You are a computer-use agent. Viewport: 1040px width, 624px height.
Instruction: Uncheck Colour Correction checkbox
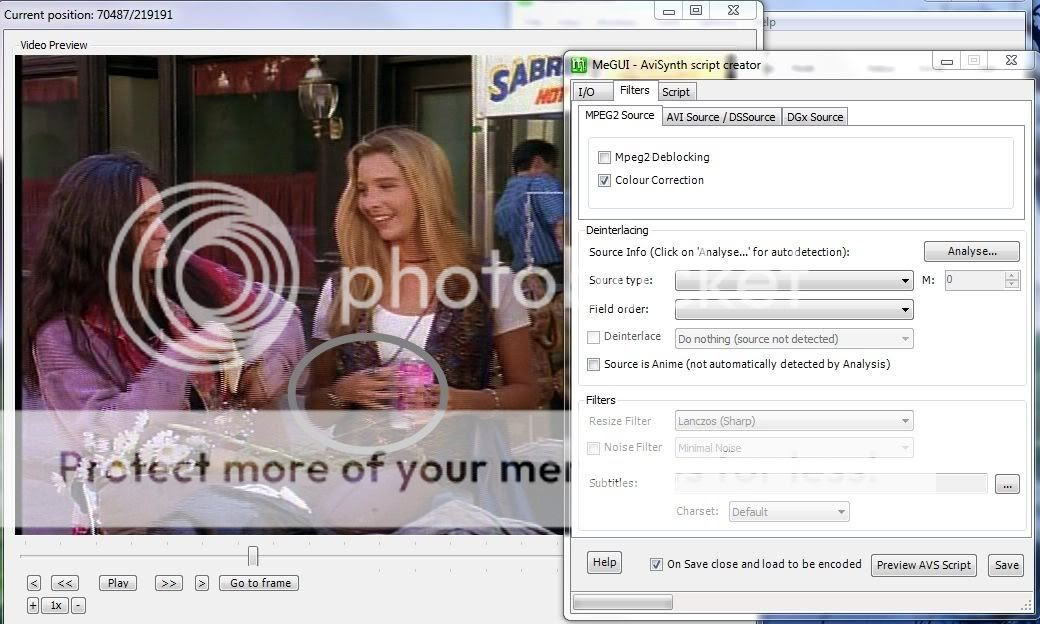click(x=604, y=180)
